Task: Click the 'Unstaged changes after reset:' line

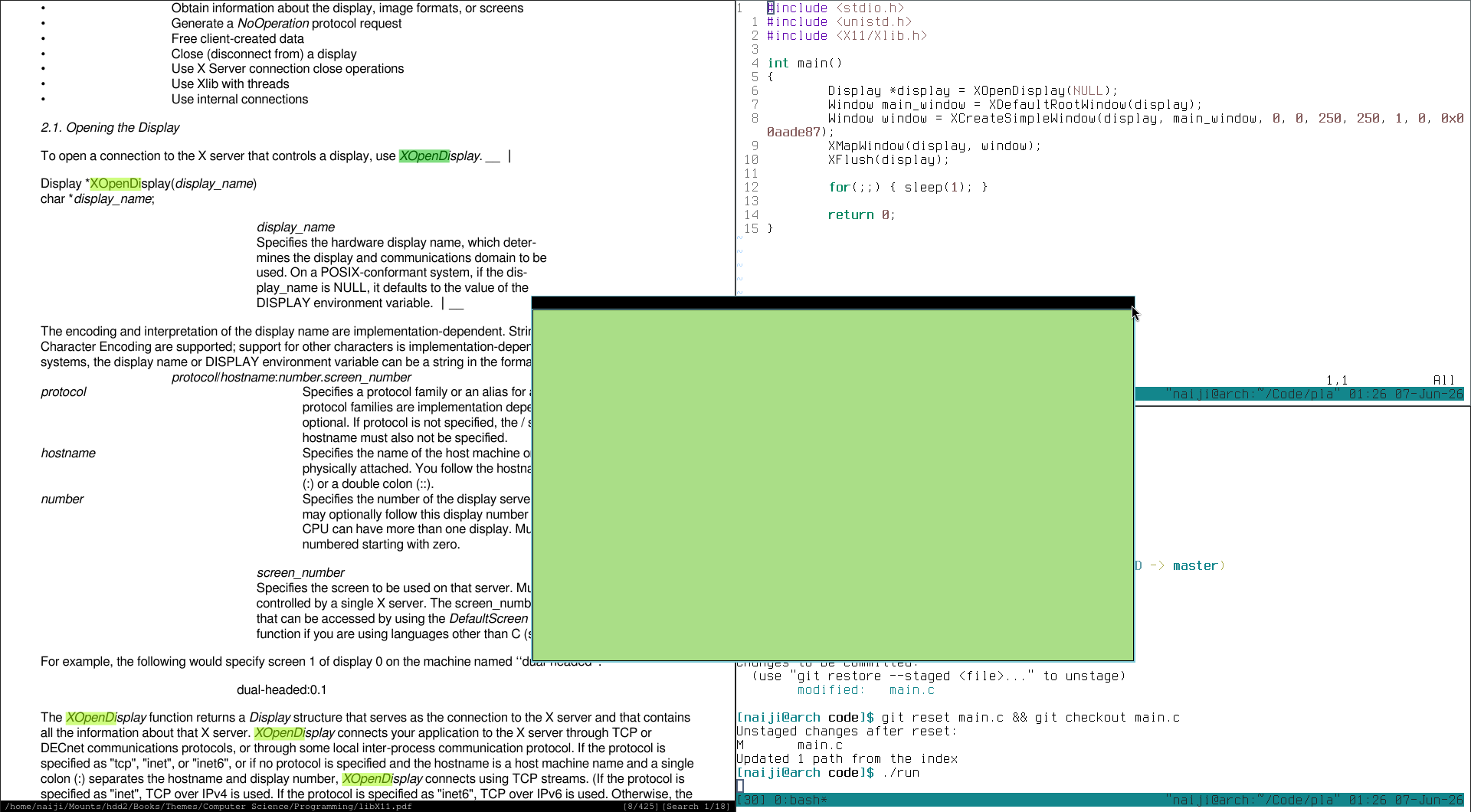Action: point(847,732)
